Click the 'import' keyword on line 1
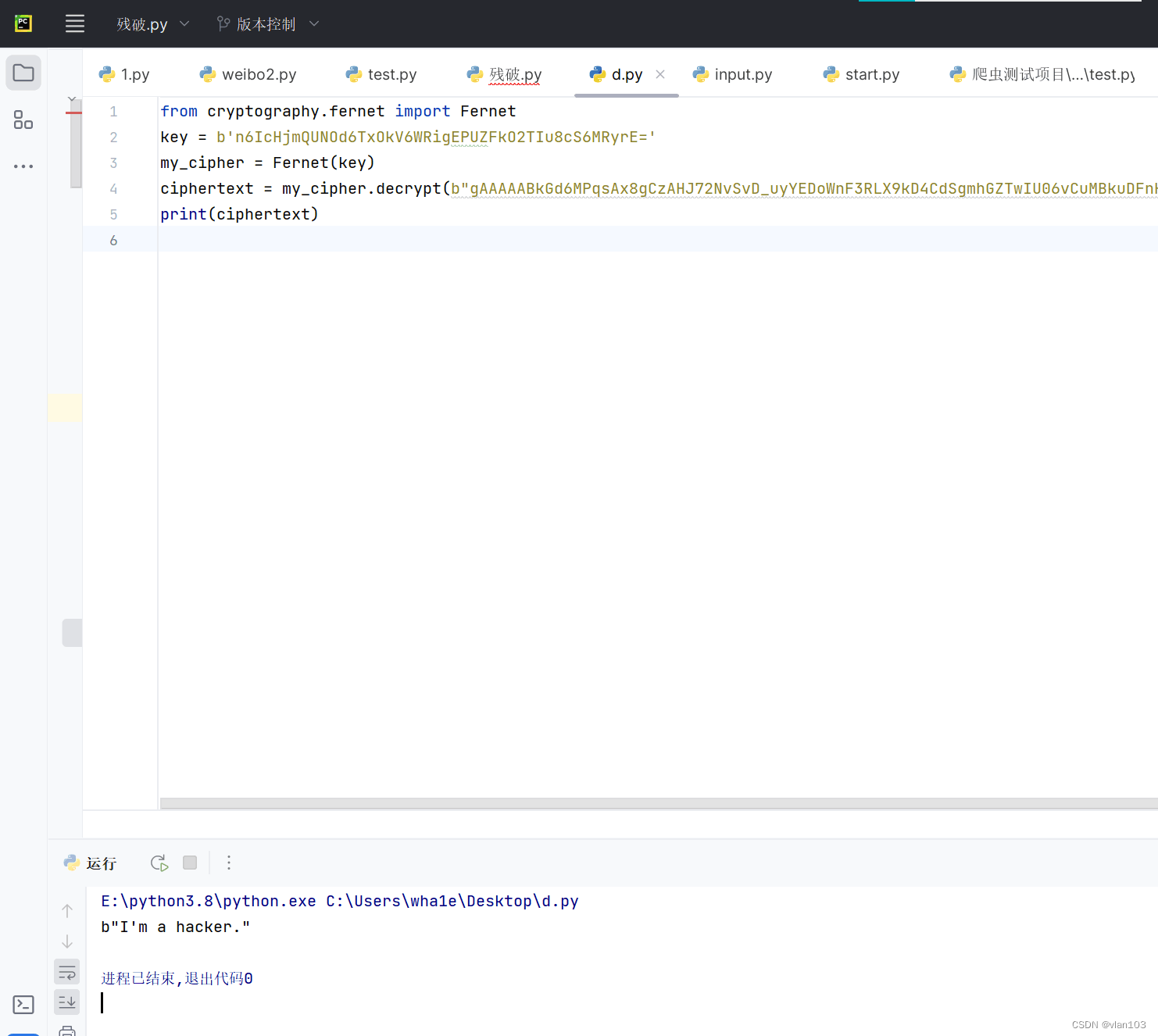1158x1036 pixels. coord(423,111)
